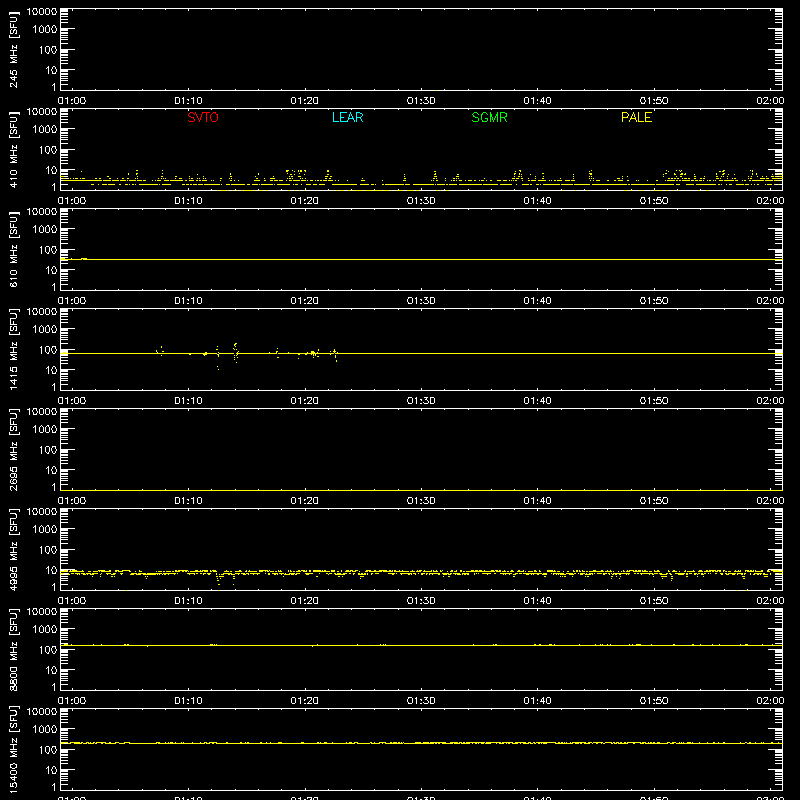Click the 100 tick value on 610 MHz axis
The height and width of the screenshot is (800, 800).
(x=48, y=250)
